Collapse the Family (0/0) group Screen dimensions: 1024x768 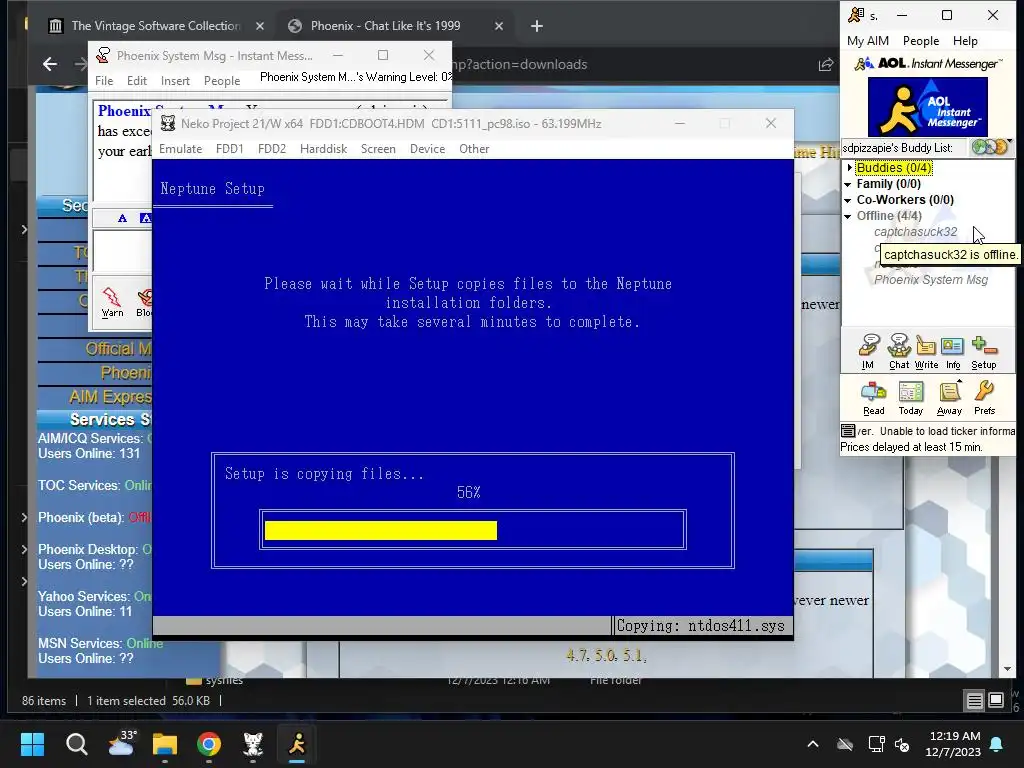tap(848, 184)
